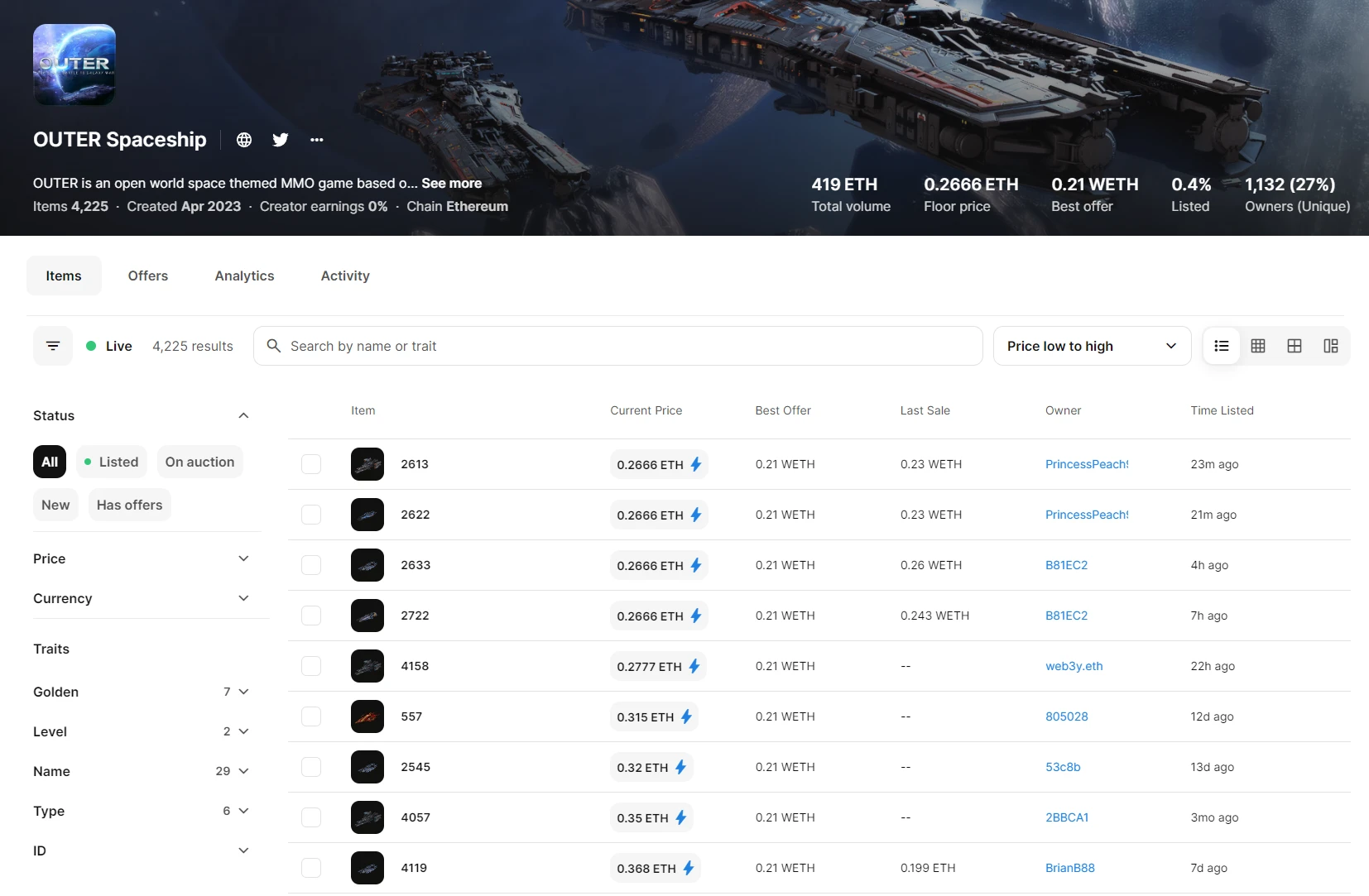Open the Twitter bird icon link
The image size is (1369, 896).
click(x=281, y=140)
